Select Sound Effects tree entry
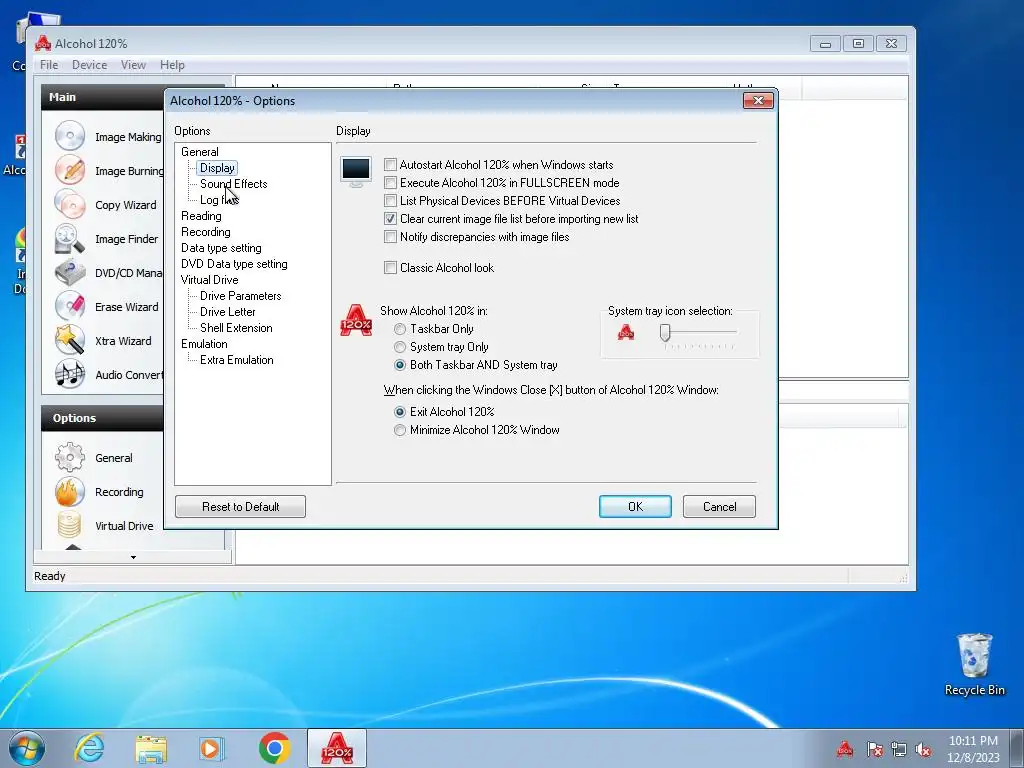The width and height of the screenshot is (1024, 768). tap(234, 184)
